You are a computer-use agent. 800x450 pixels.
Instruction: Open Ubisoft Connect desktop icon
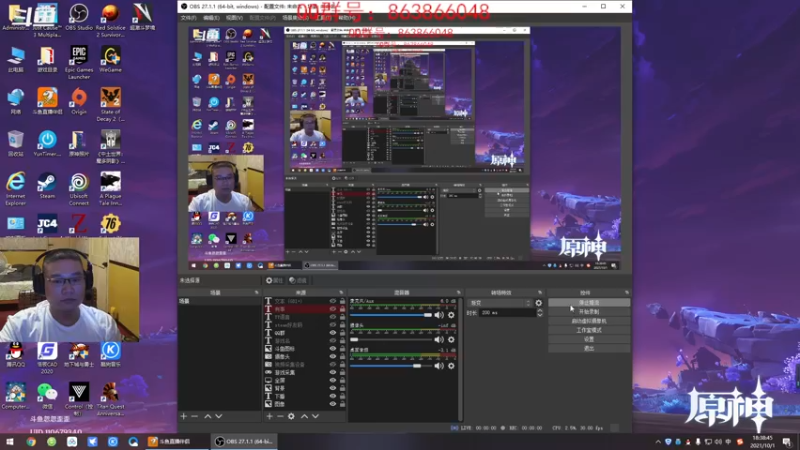point(79,189)
